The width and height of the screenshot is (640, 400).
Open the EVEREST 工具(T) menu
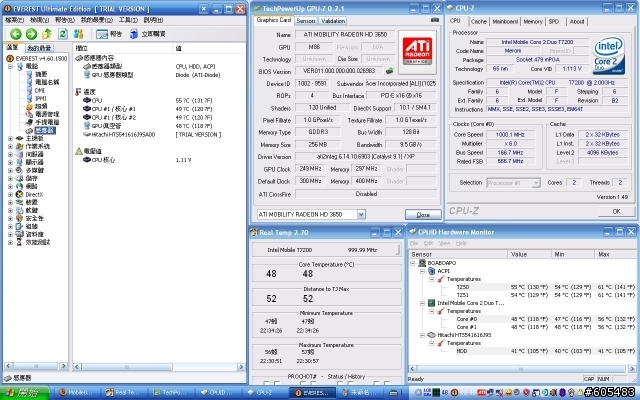pos(128,20)
